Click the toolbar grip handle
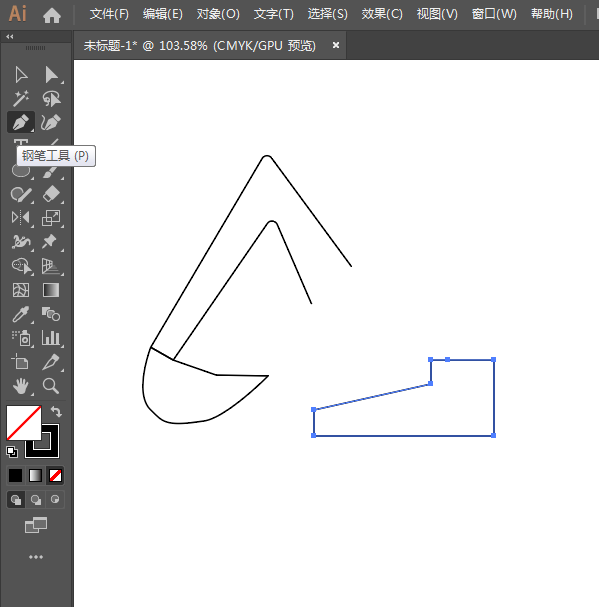Image resolution: width=599 pixels, height=607 pixels. point(35,48)
